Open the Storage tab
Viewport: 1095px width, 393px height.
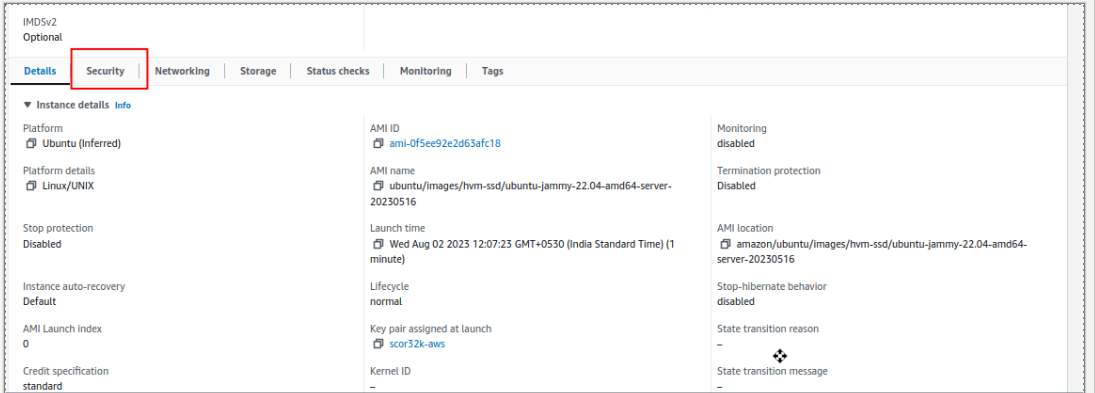[x=258, y=71]
